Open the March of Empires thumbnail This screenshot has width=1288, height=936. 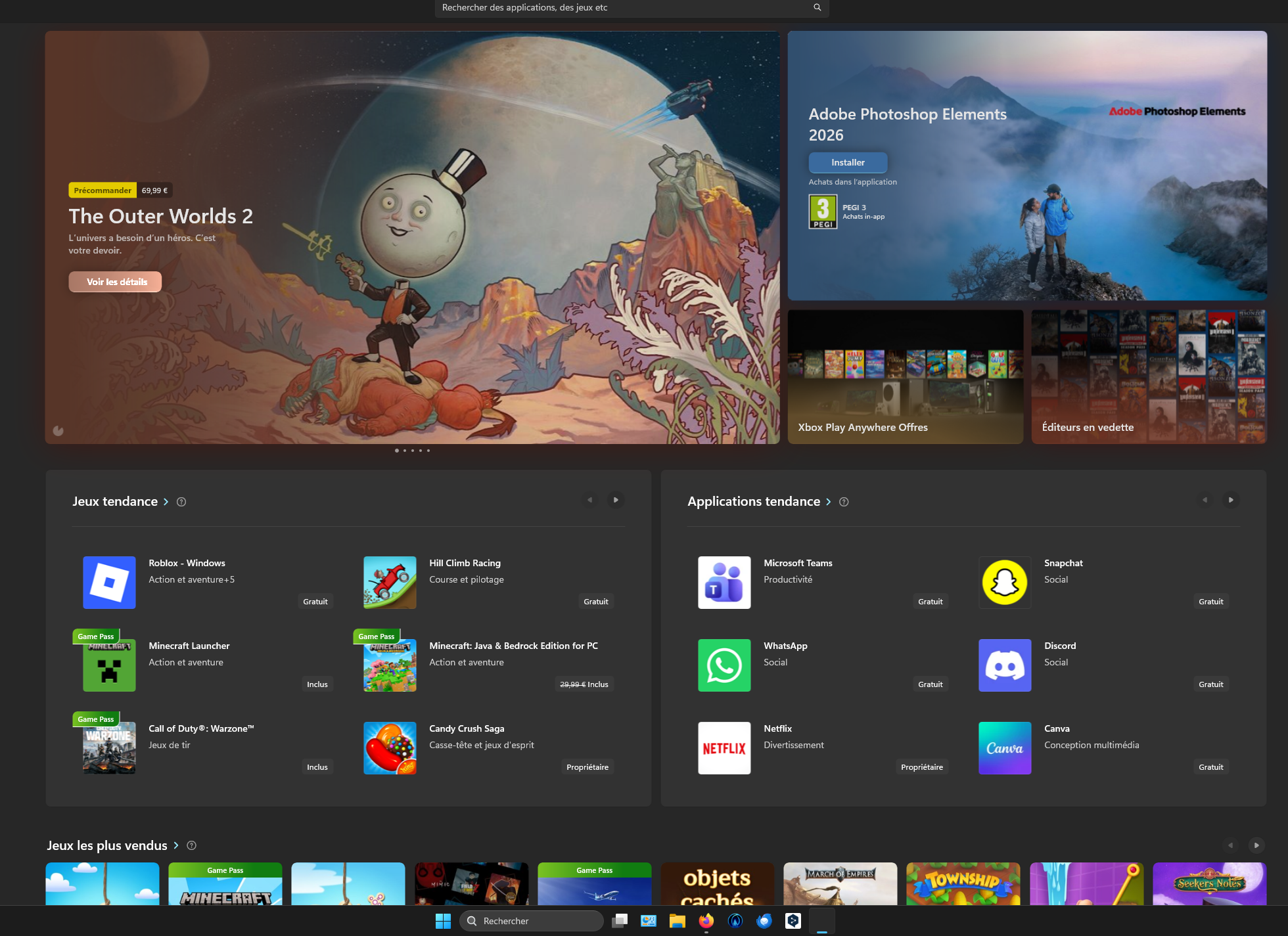coord(840,883)
